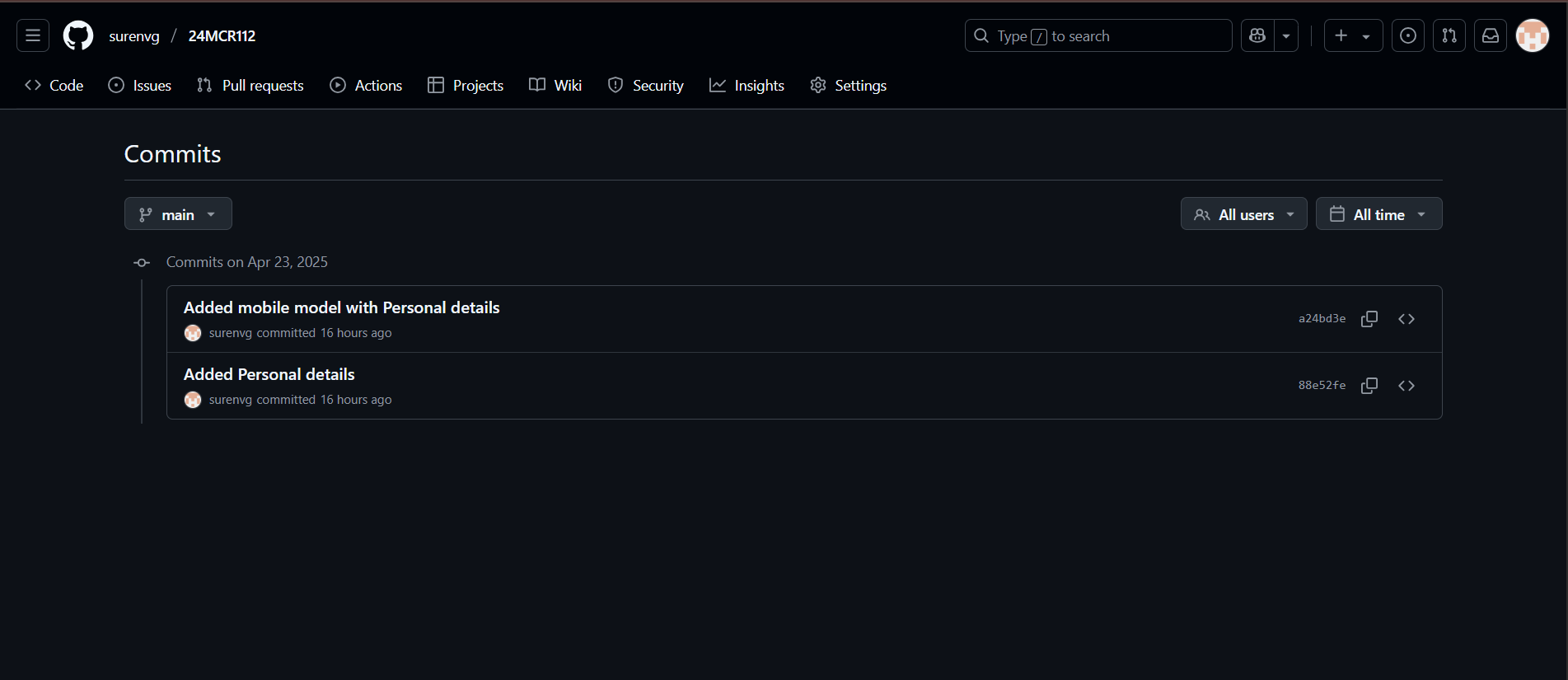Switch to the Security tab
The width and height of the screenshot is (1568, 680).
coord(646,85)
